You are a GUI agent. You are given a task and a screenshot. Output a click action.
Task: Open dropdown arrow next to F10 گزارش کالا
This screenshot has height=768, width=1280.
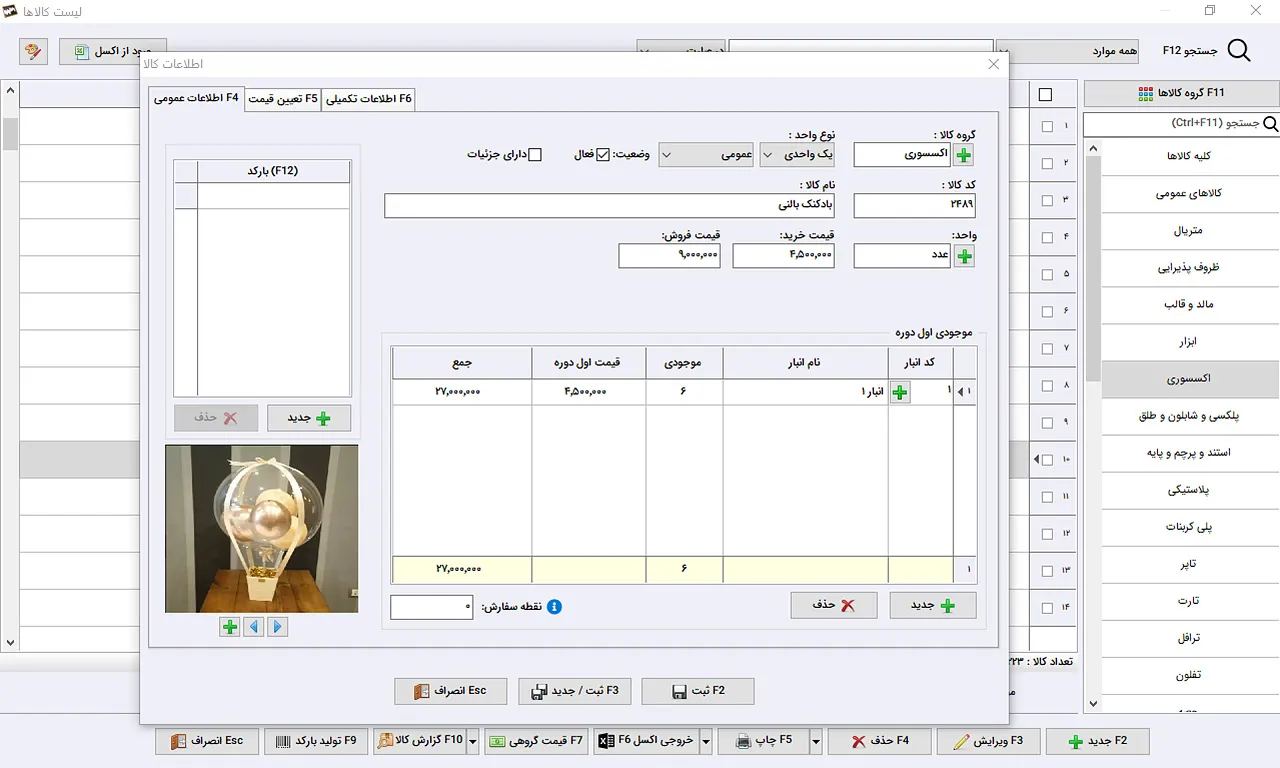click(x=473, y=741)
